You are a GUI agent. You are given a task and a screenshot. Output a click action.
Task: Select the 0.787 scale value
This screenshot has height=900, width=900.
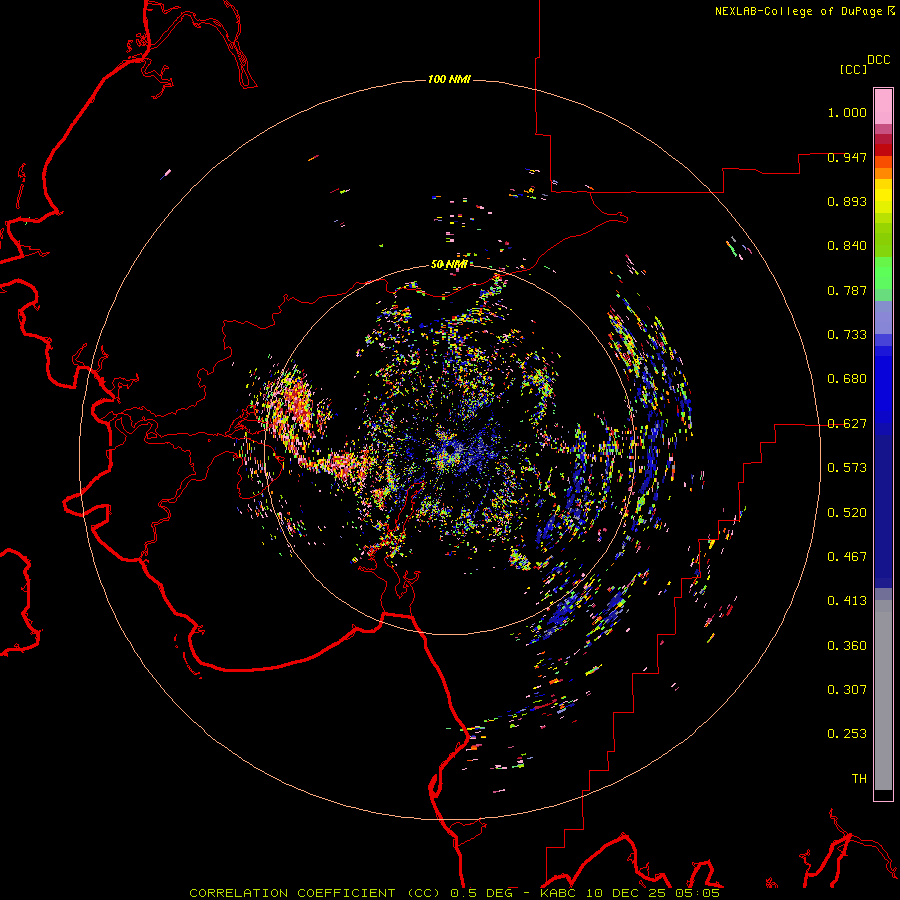847,290
